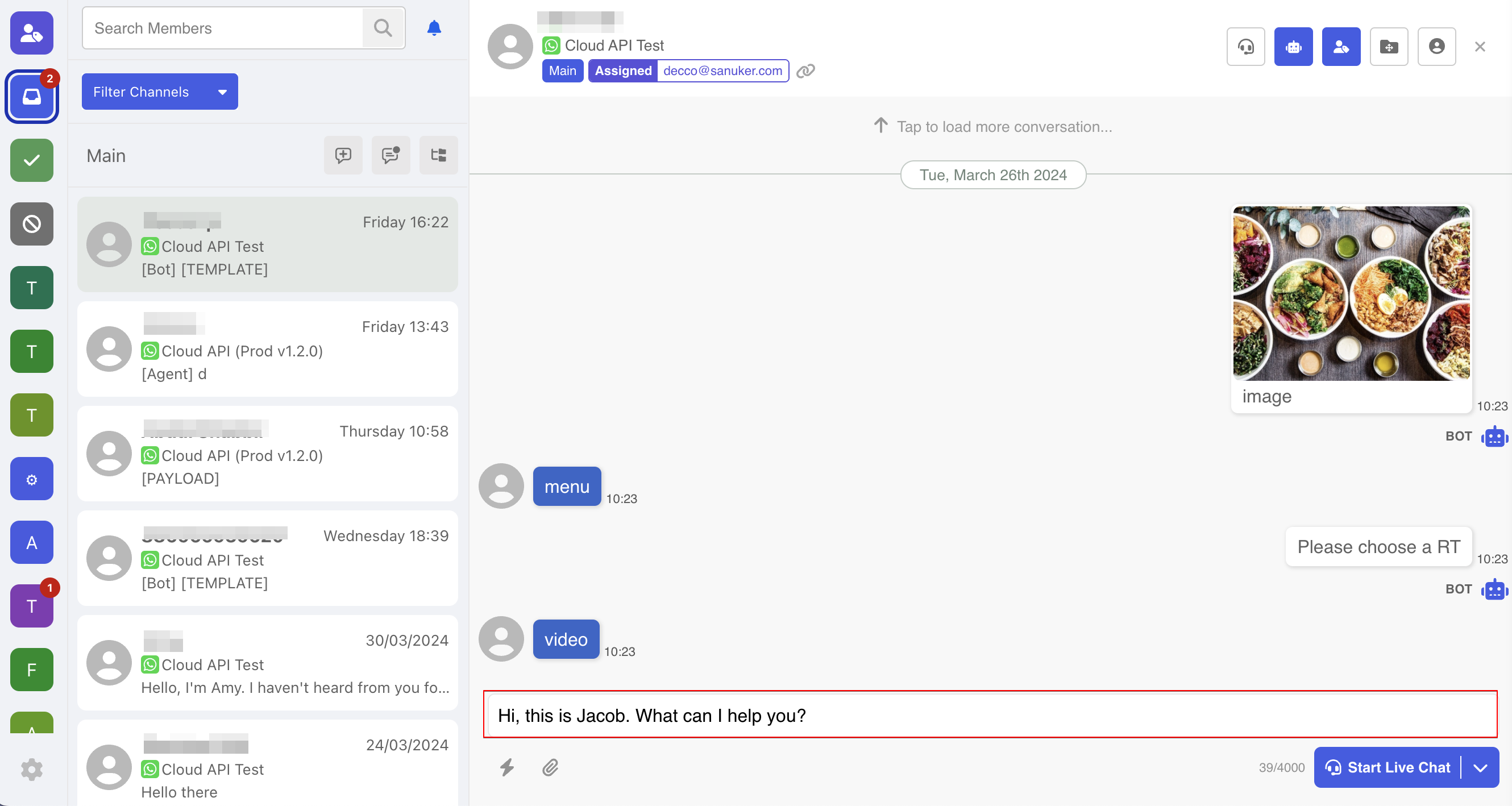Viewport: 1512px width, 806px height.
Task: Open the Thursday 10:58 PAYLOAD conversation
Action: (268, 454)
